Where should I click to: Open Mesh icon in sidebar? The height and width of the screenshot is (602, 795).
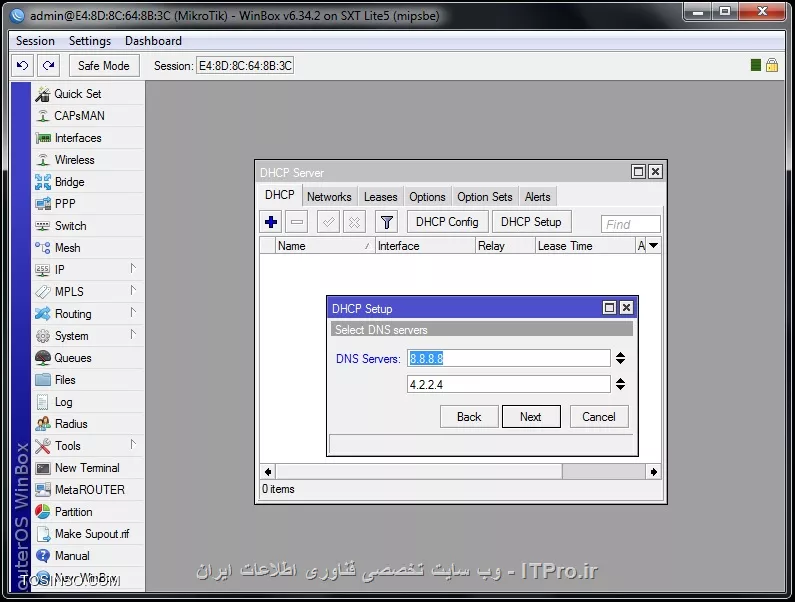coord(43,247)
